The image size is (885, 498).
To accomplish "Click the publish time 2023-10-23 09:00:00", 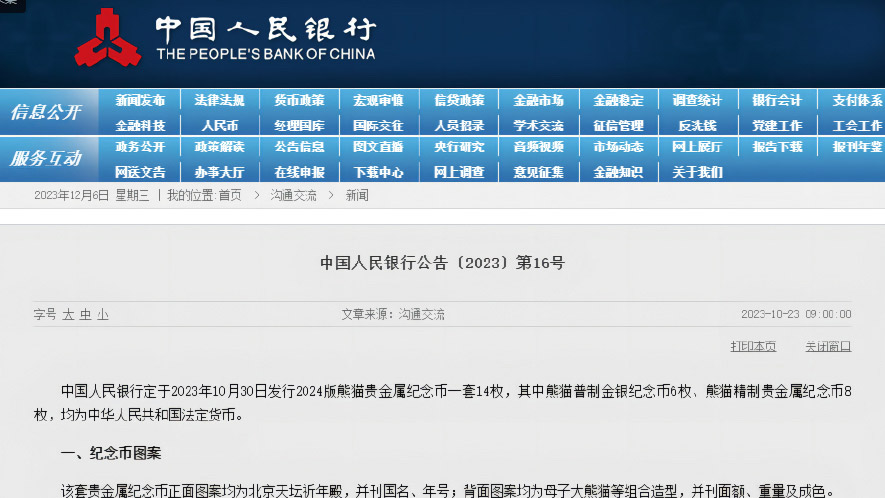I will (796, 314).
